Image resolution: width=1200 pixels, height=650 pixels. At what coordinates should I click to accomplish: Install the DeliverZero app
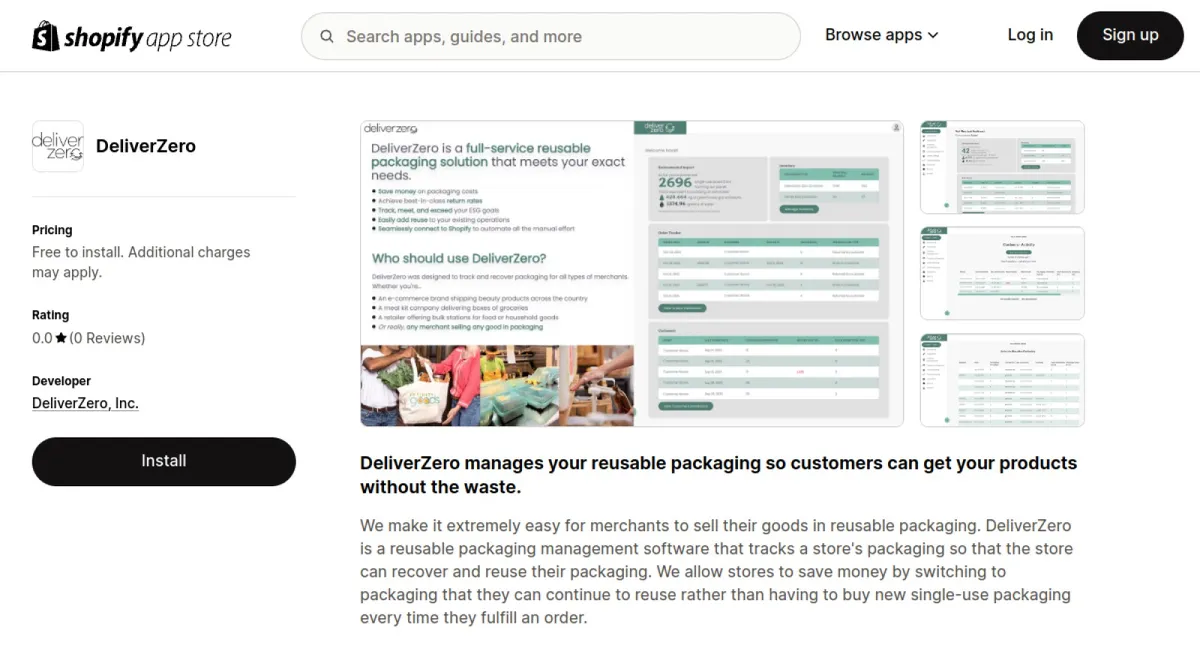click(x=164, y=461)
